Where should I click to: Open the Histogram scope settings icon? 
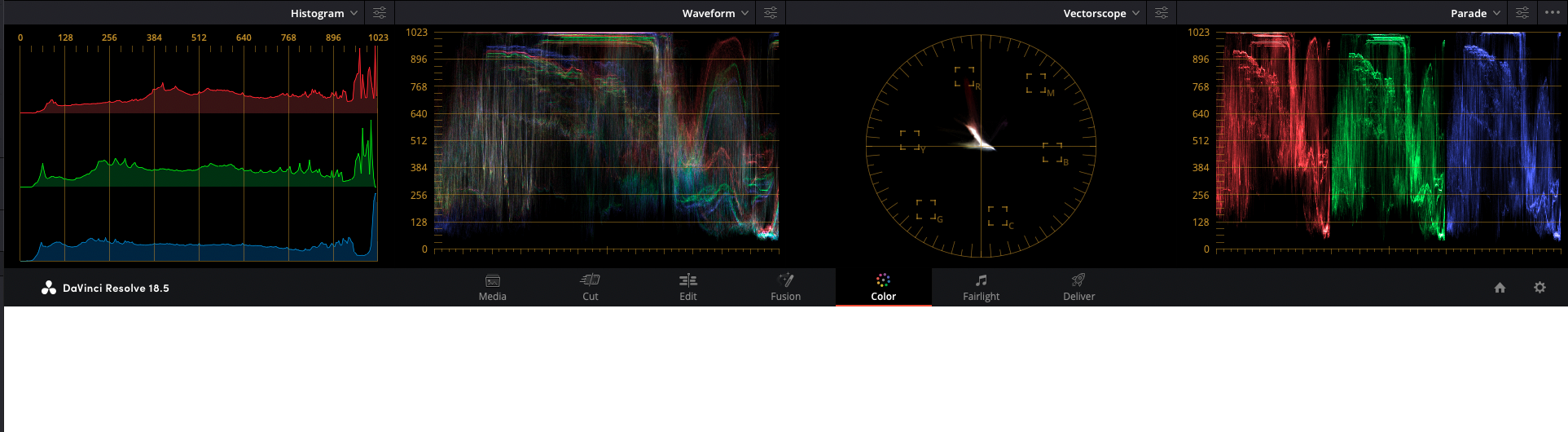[x=380, y=13]
